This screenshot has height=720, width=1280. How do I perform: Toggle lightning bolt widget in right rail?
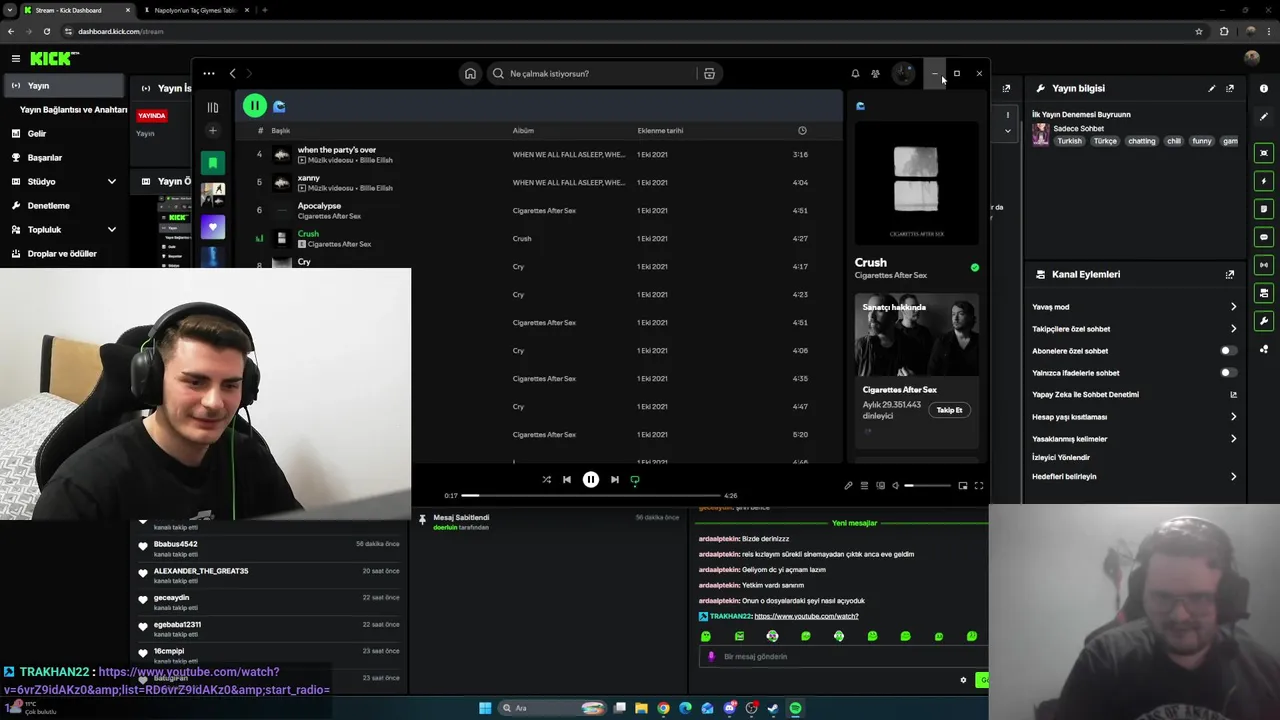click(x=1264, y=182)
